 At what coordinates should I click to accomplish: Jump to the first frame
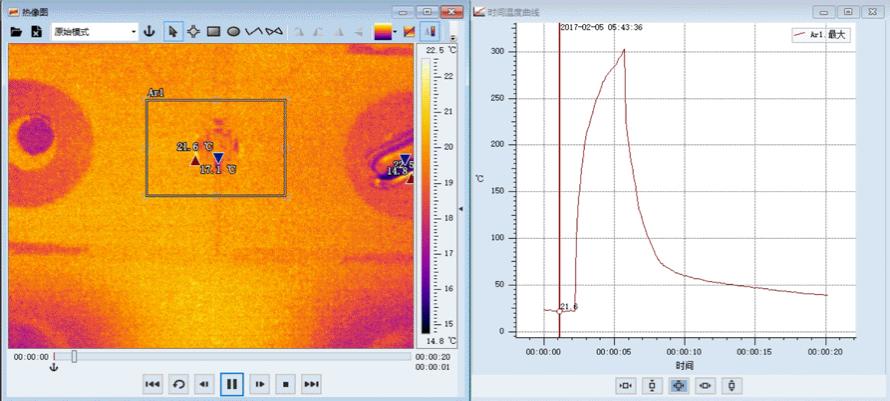click(152, 385)
